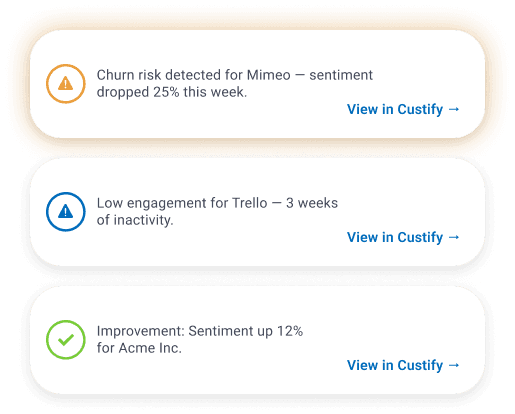Click the arrow after View in Custify on Acme alert
The height and width of the screenshot is (414, 515).
pos(454,365)
